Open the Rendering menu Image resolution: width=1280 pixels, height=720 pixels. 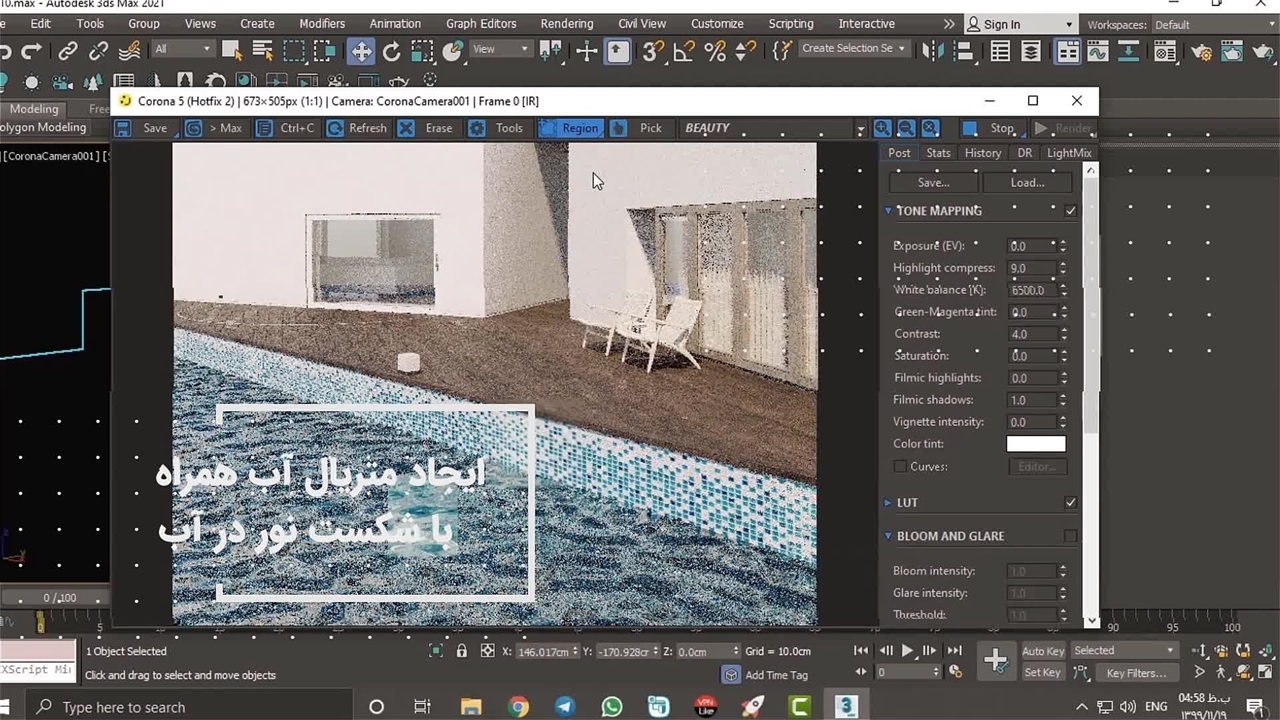click(566, 23)
